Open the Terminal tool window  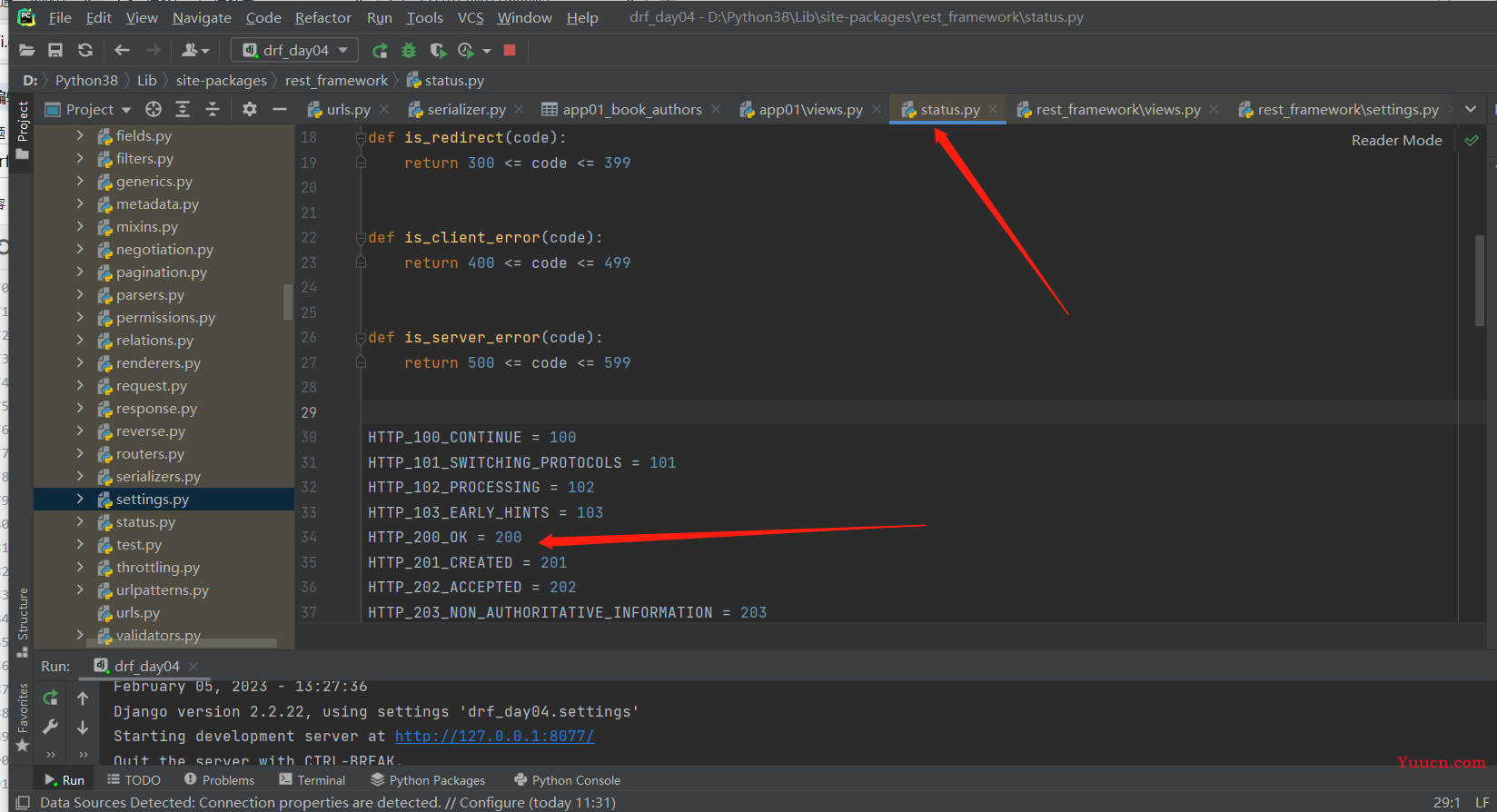[x=312, y=779]
